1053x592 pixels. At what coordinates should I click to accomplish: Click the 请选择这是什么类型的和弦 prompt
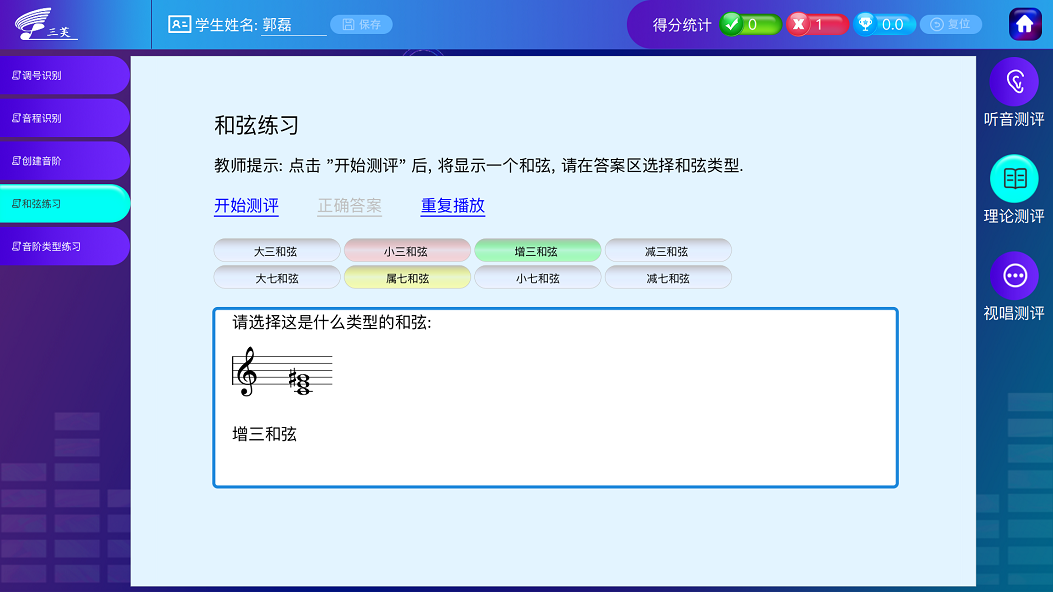coord(332,323)
